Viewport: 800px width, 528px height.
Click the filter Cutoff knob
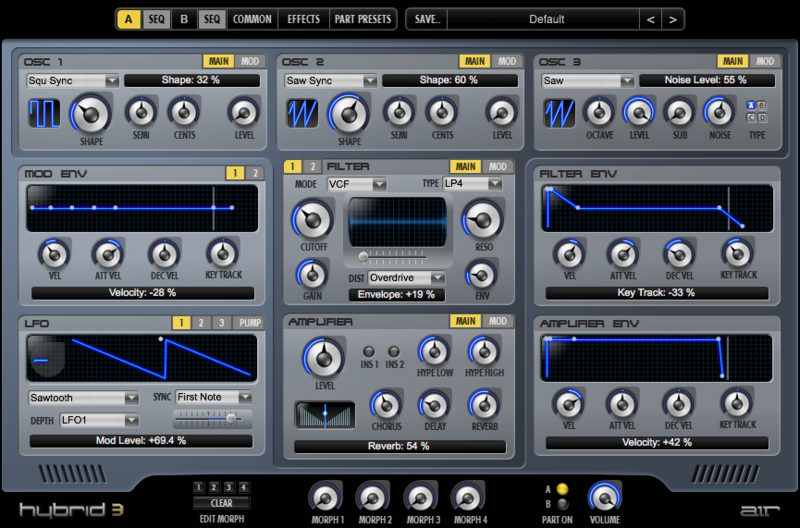[x=312, y=218]
